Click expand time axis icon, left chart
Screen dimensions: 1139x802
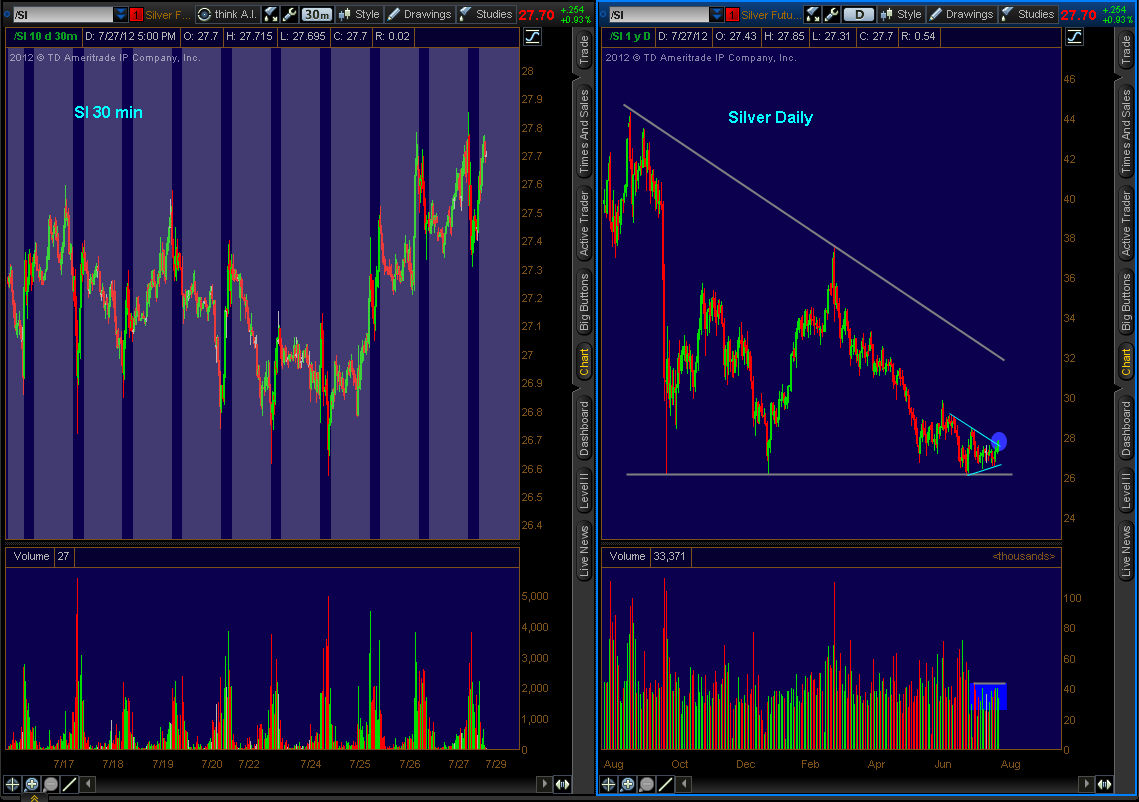click(x=563, y=784)
